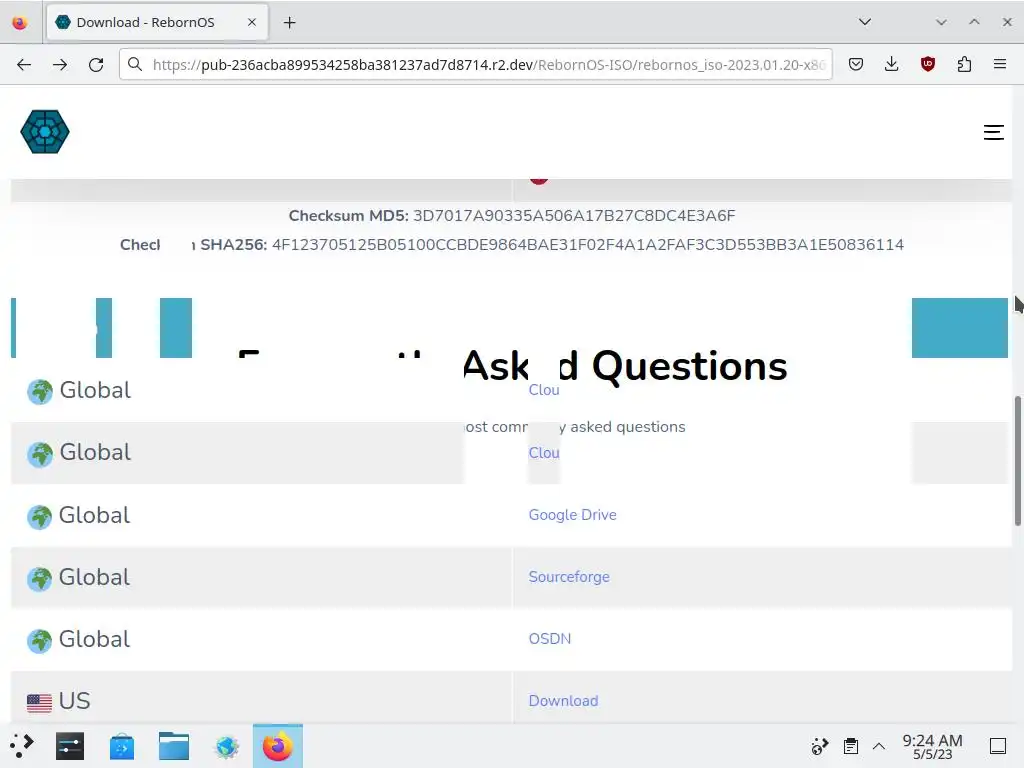Open the uBlock Origin extension
The image size is (1024, 768).
point(928,64)
